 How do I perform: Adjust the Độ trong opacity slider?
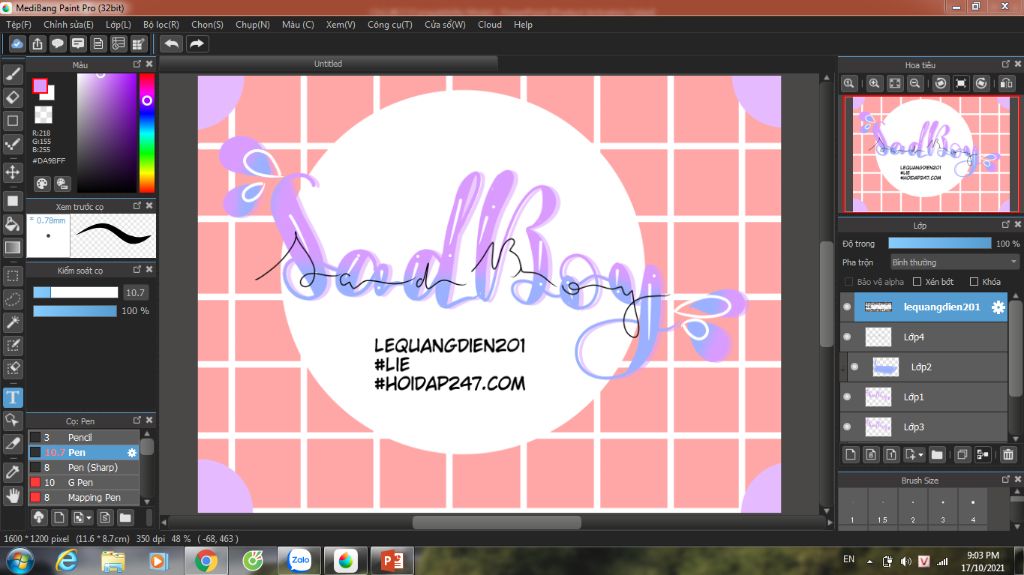pyautogui.click(x=939, y=243)
